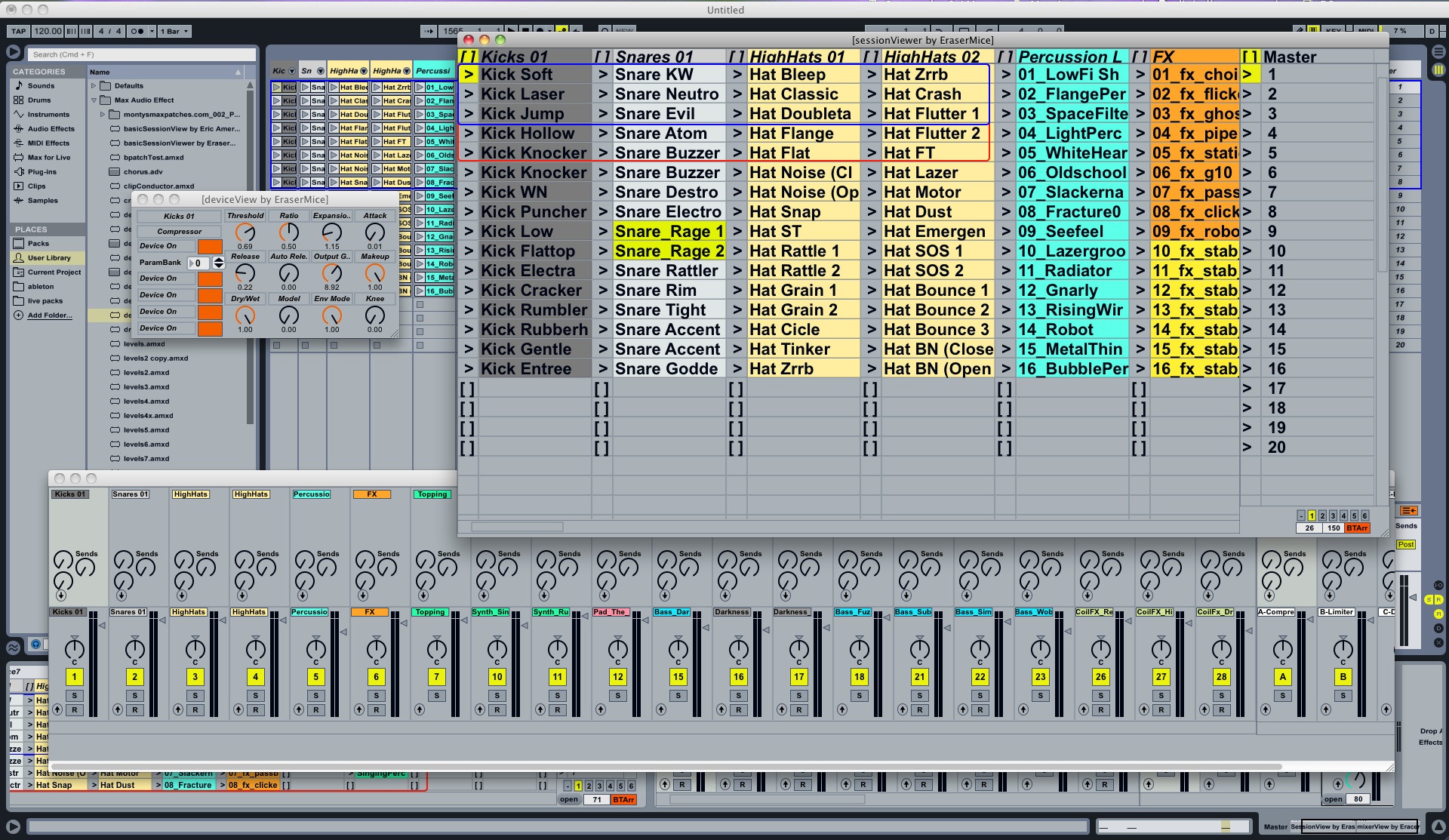Collapse the Max Audio Effect folder
This screenshot has width=1449, height=840.
tap(94, 100)
